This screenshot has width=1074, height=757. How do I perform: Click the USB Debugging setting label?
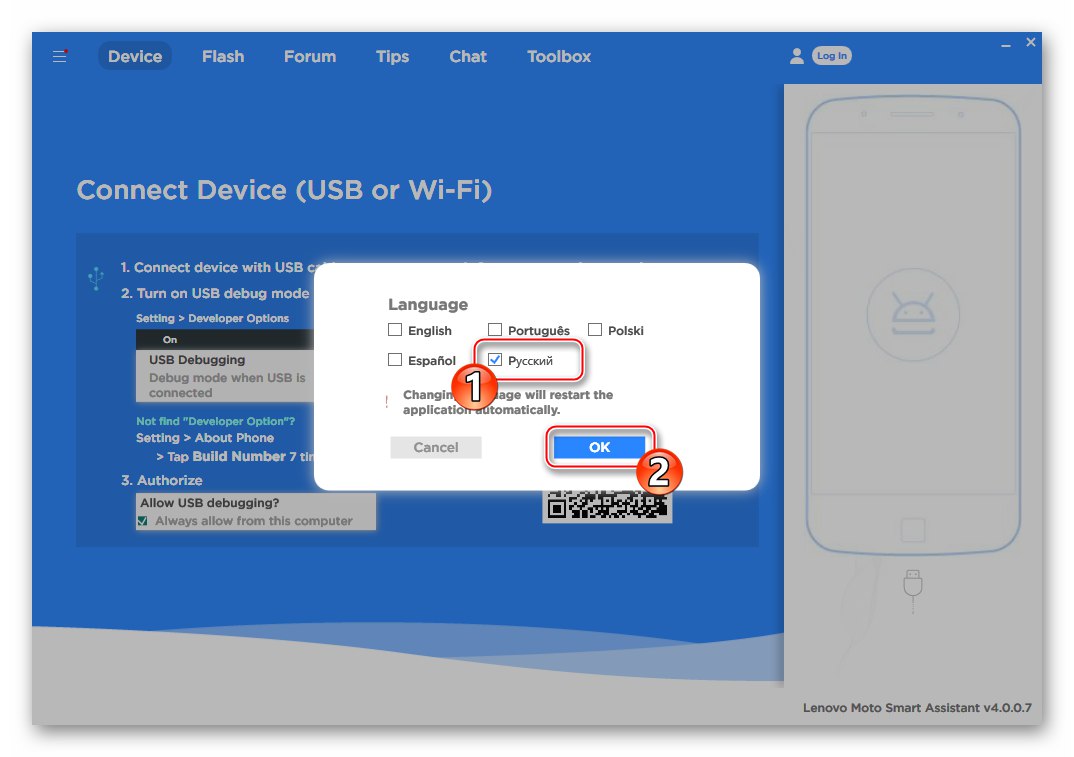pyautogui.click(x=197, y=360)
